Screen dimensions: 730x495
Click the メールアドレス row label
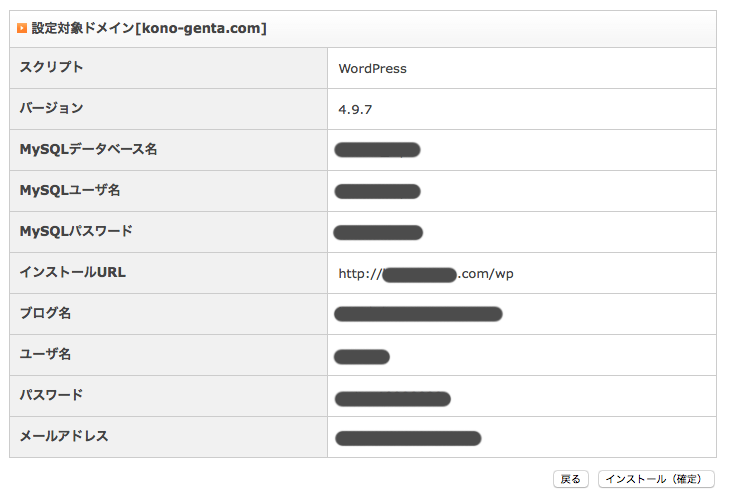tap(64, 436)
